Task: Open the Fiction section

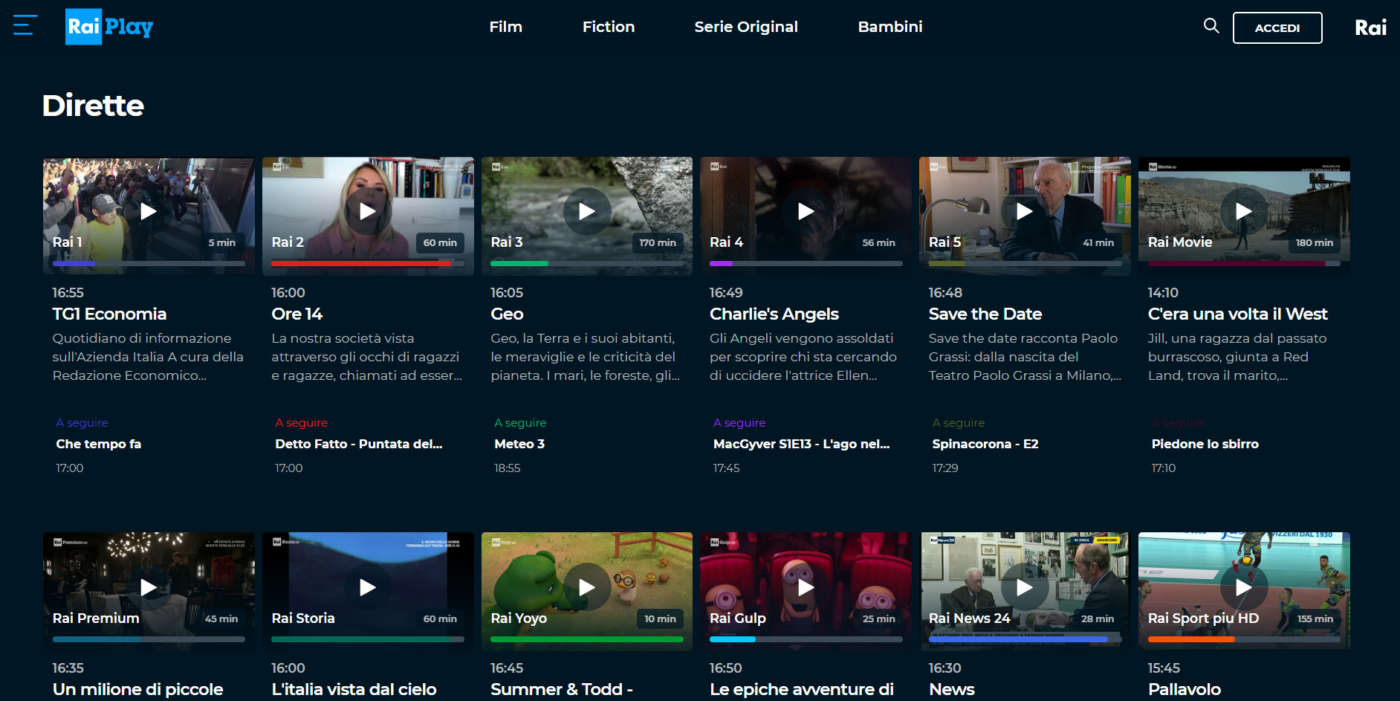Action: pyautogui.click(x=608, y=27)
